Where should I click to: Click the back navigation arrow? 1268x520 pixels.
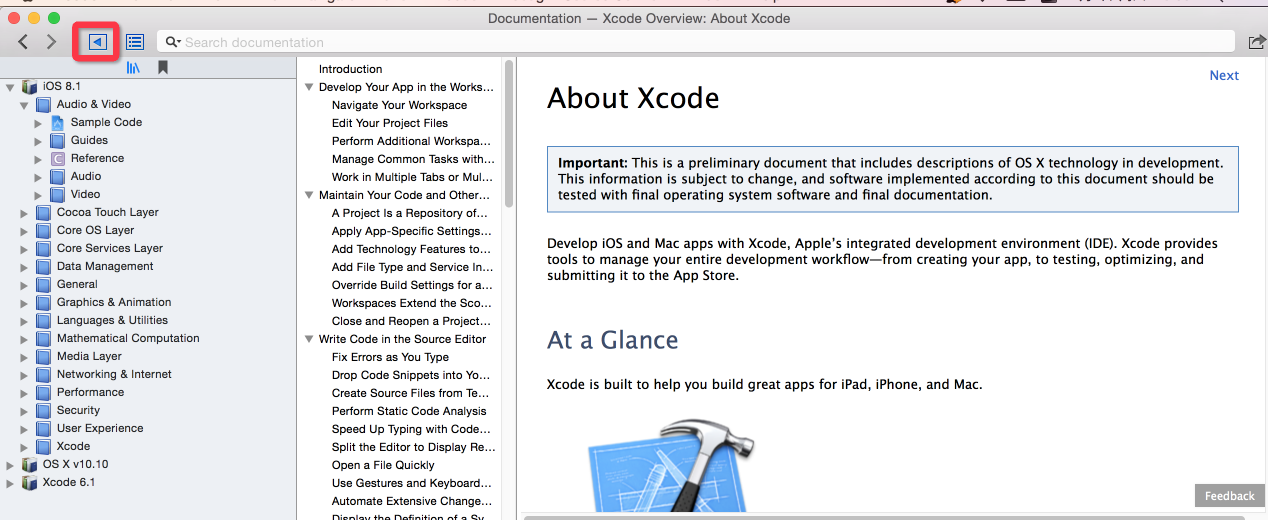click(x=23, y=42)
